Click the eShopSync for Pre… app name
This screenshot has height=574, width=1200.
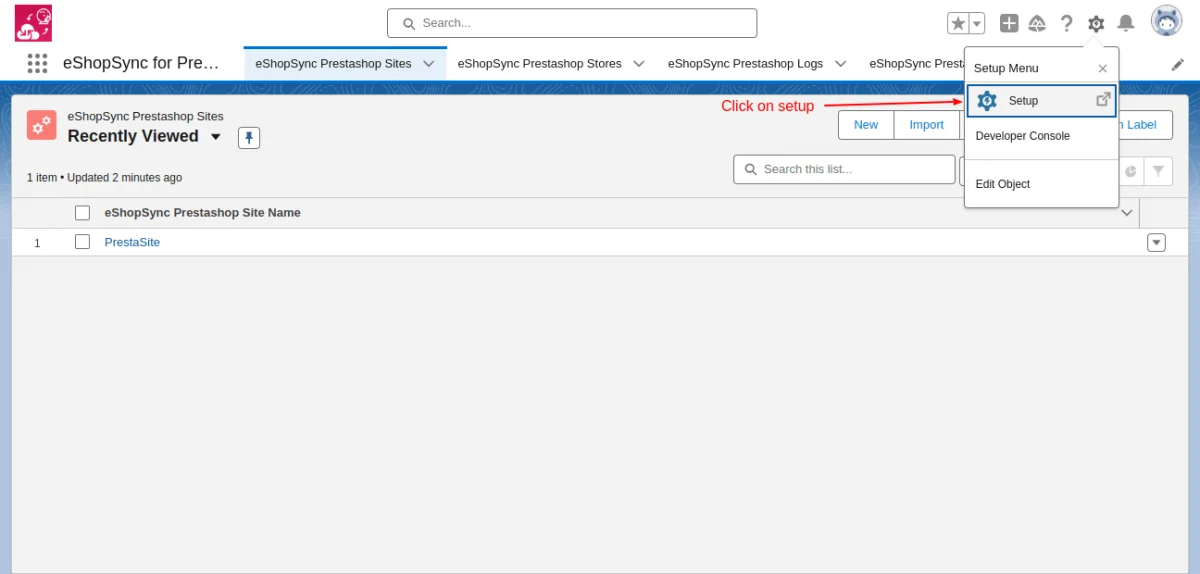[x=141, y=63]
